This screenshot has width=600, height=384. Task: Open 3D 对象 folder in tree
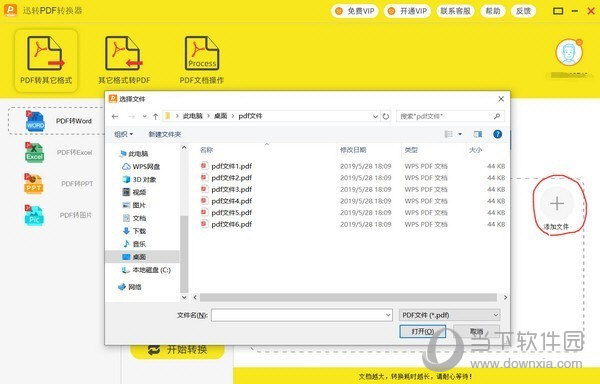tap(139, 179)
